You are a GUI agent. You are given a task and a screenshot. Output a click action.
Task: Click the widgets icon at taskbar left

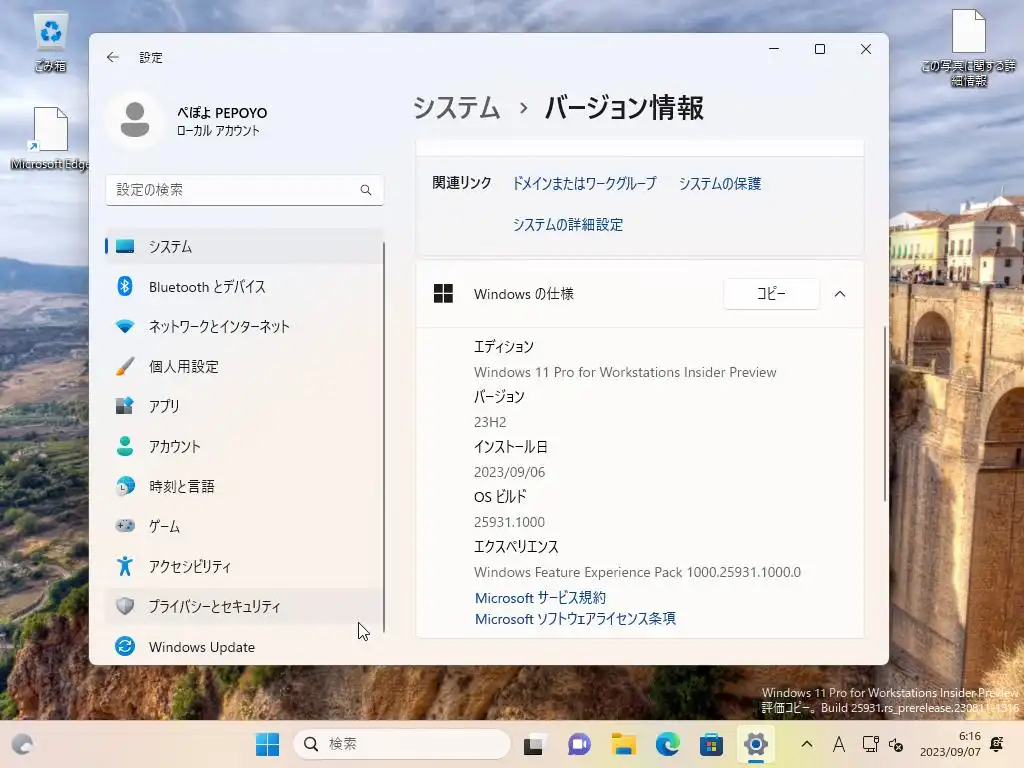22,744
